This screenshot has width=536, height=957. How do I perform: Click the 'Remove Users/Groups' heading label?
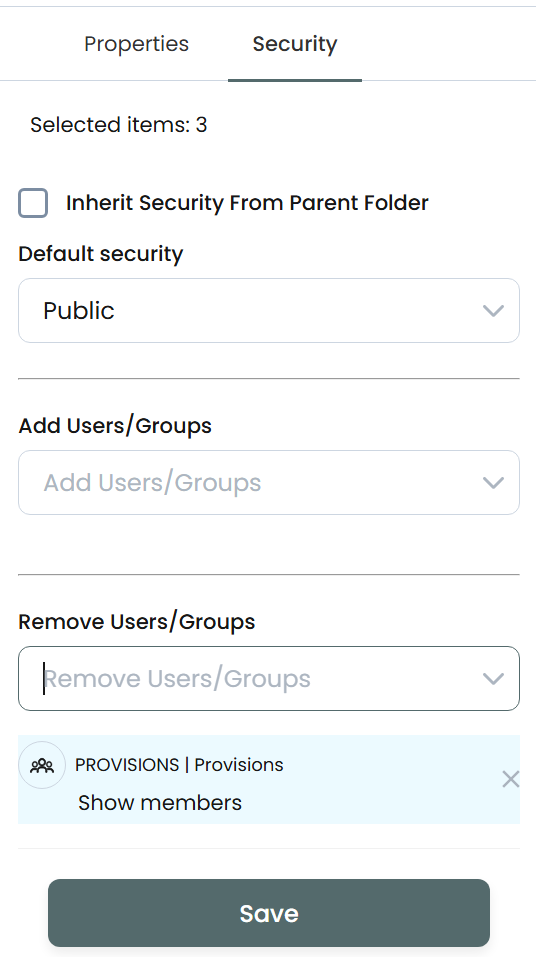(x=137, y=622)
